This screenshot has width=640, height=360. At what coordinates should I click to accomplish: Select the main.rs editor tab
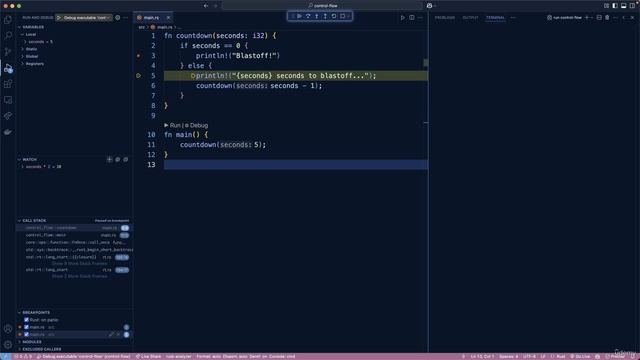coord(151,18)
